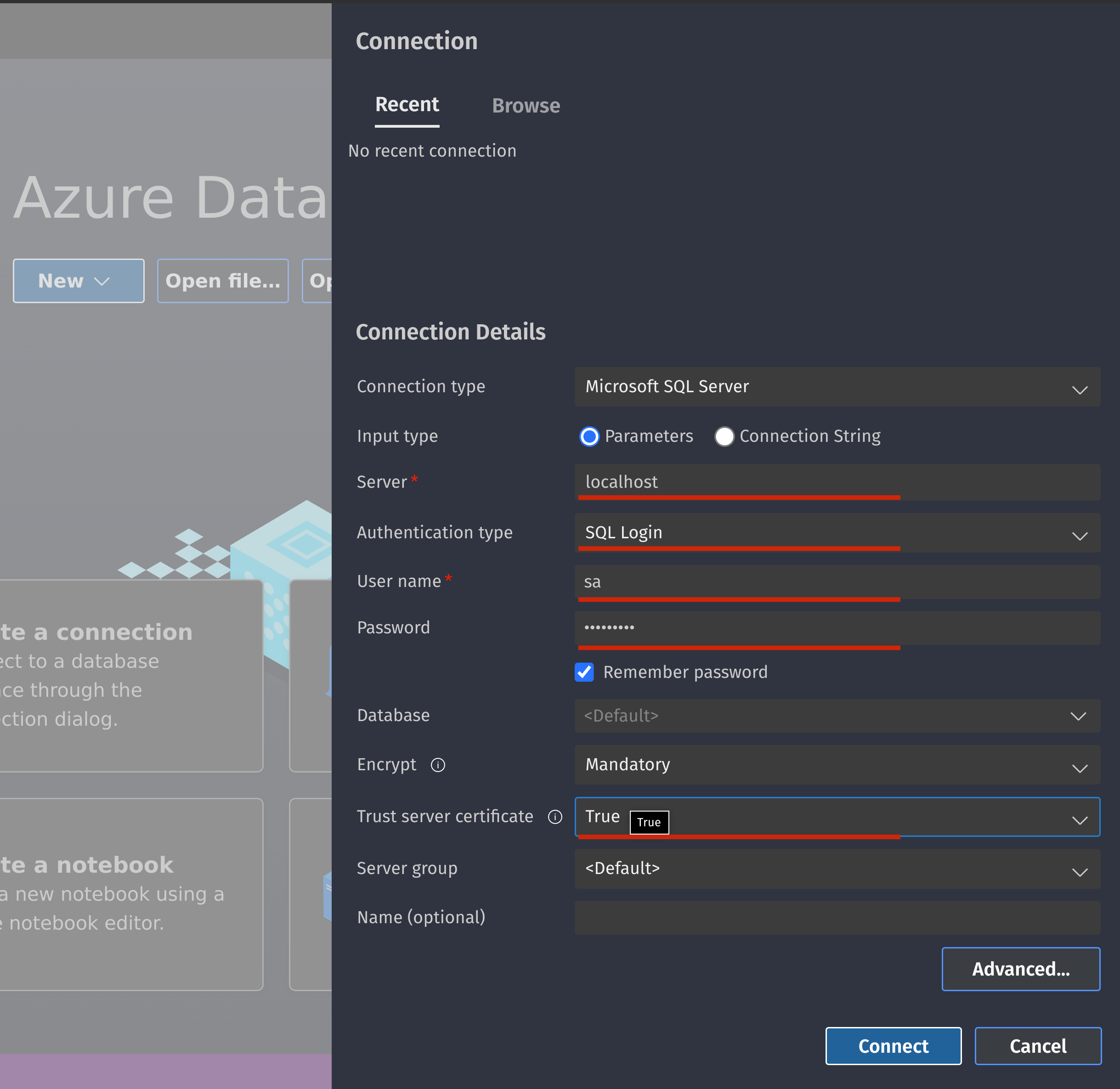Click the User name input field
Viewport: 1120px width, 1089px height.
837,582
